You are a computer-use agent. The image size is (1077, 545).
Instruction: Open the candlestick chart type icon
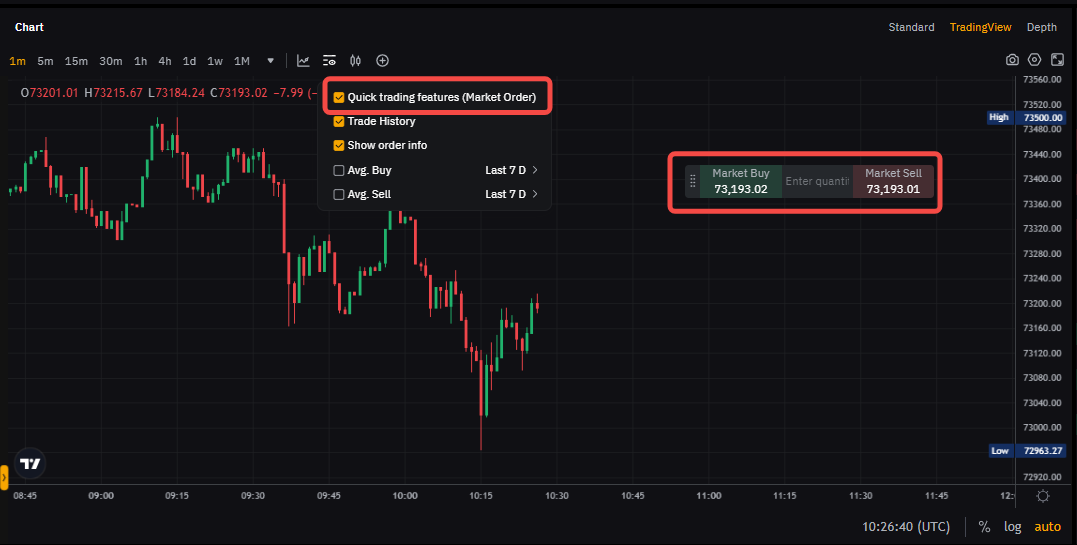point(355,60)
